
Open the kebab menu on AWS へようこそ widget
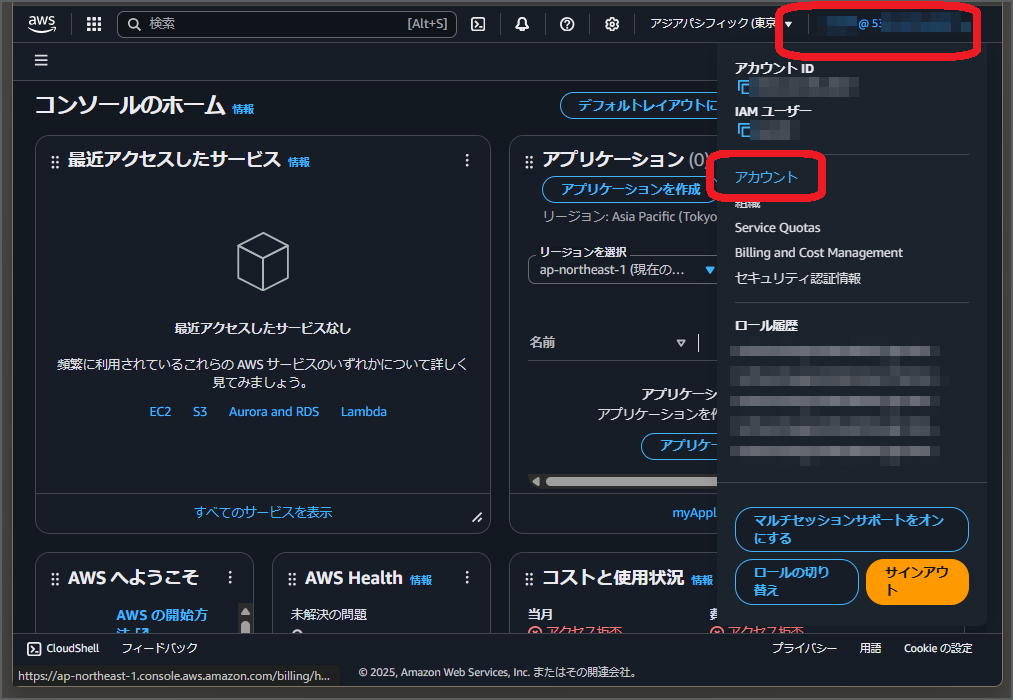229,577
